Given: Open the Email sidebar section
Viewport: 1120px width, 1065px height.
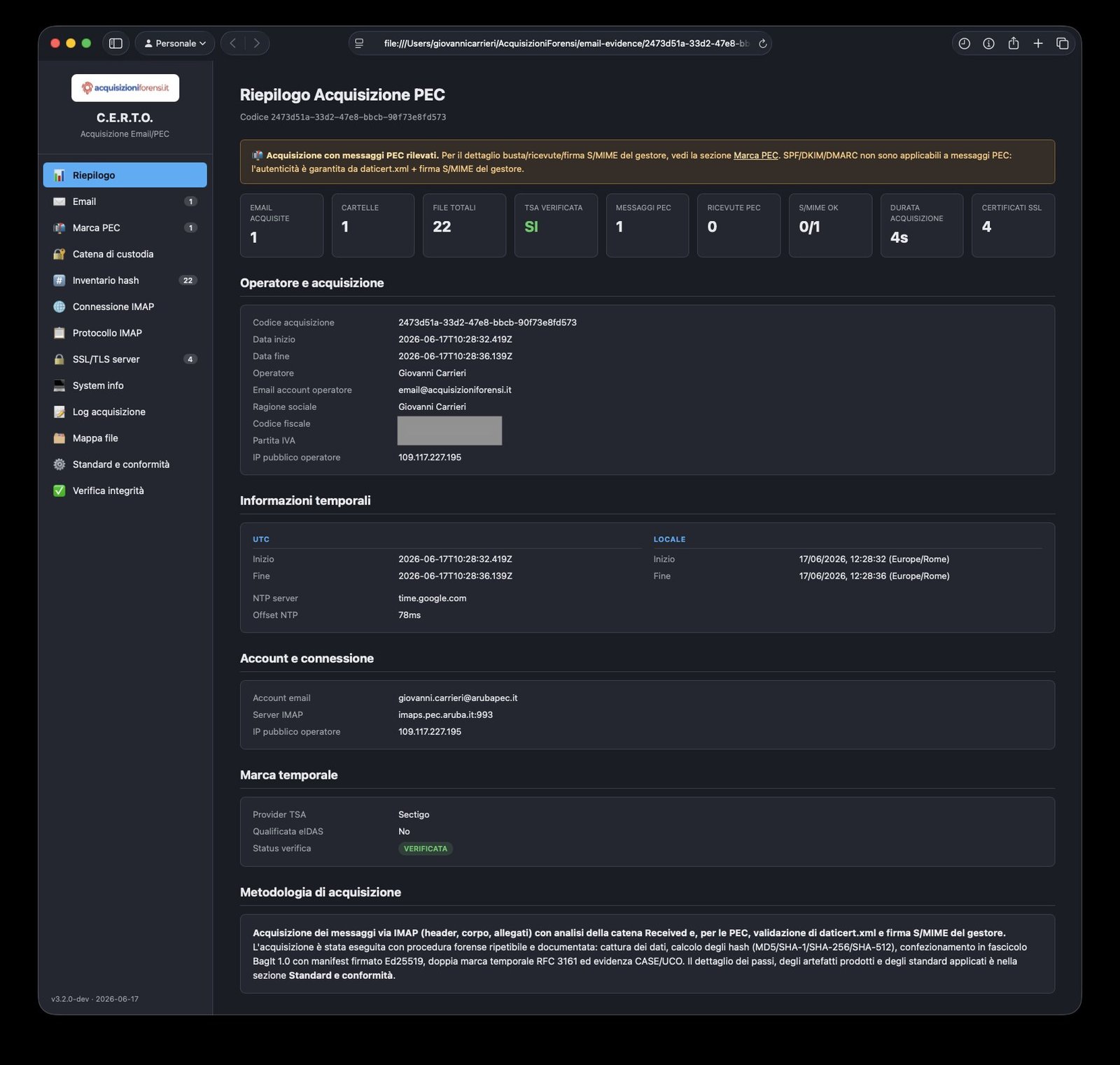Looking at the screenshot, I should coord(125,202).
